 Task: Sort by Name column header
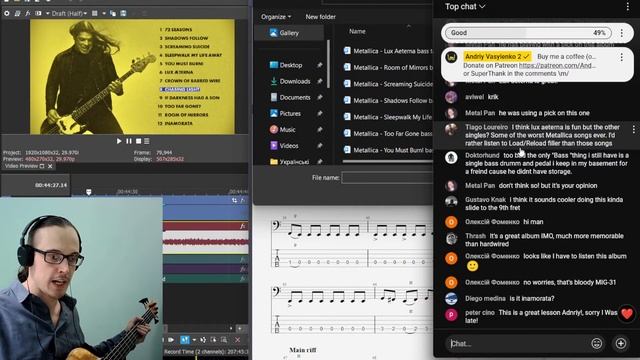point(357,31)
